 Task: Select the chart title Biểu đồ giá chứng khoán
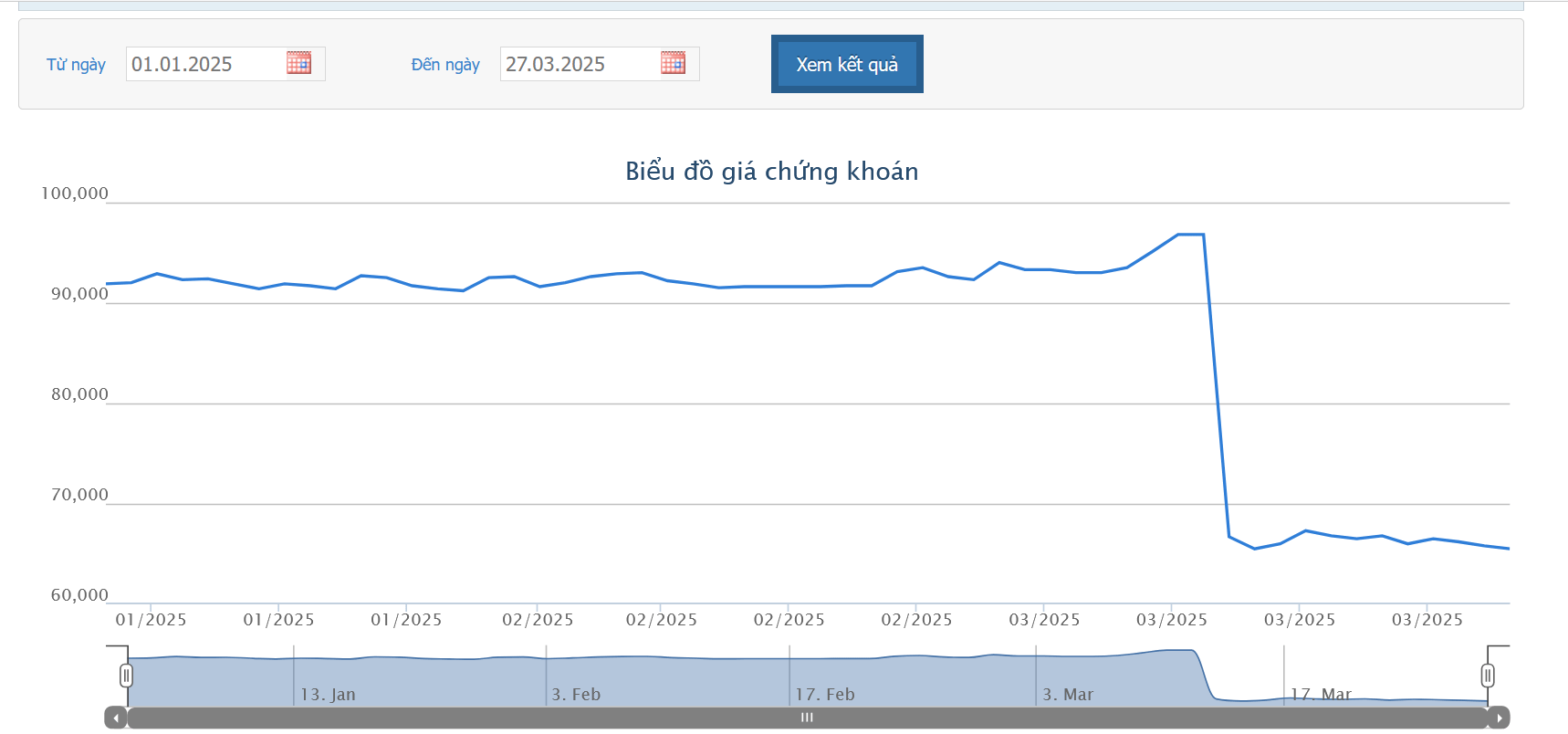pyautogui.click(x=772, y=172)
